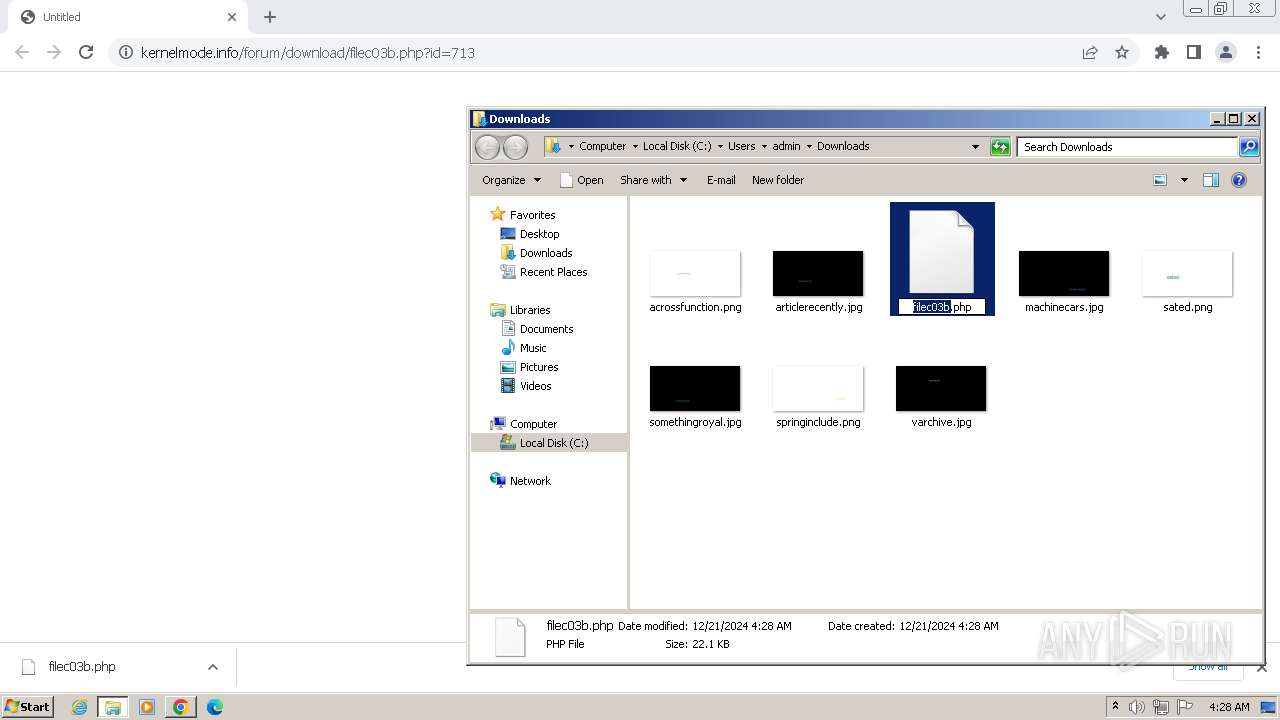Click Explorer back navigation button
The height and width of the screenshot is (720, 1280).
(x=487, y=147)
